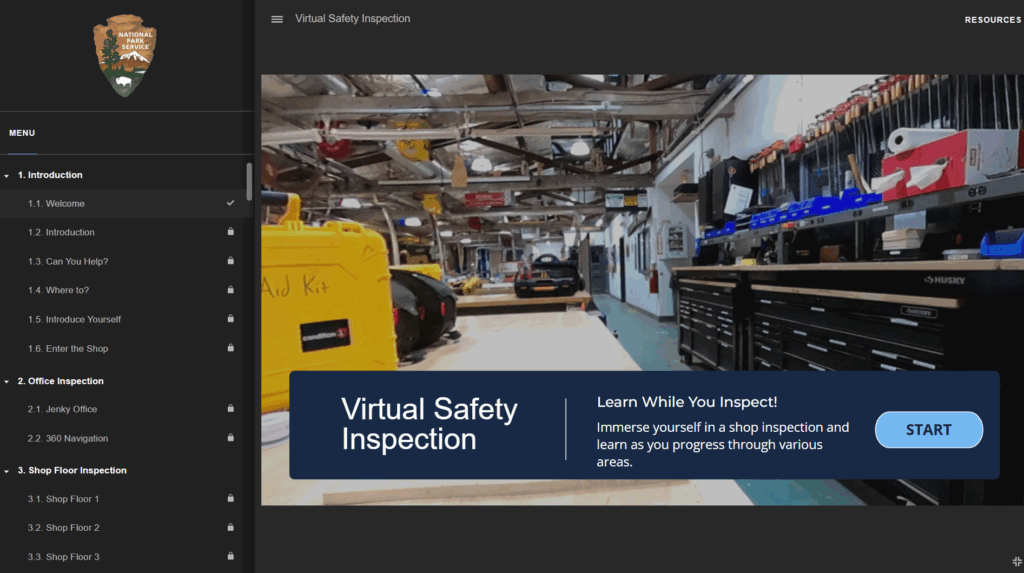This screenshot has height=573, width=1024.
Task: Click the sidebar menu scrollbar thumb
Action: tap(249, 182)
